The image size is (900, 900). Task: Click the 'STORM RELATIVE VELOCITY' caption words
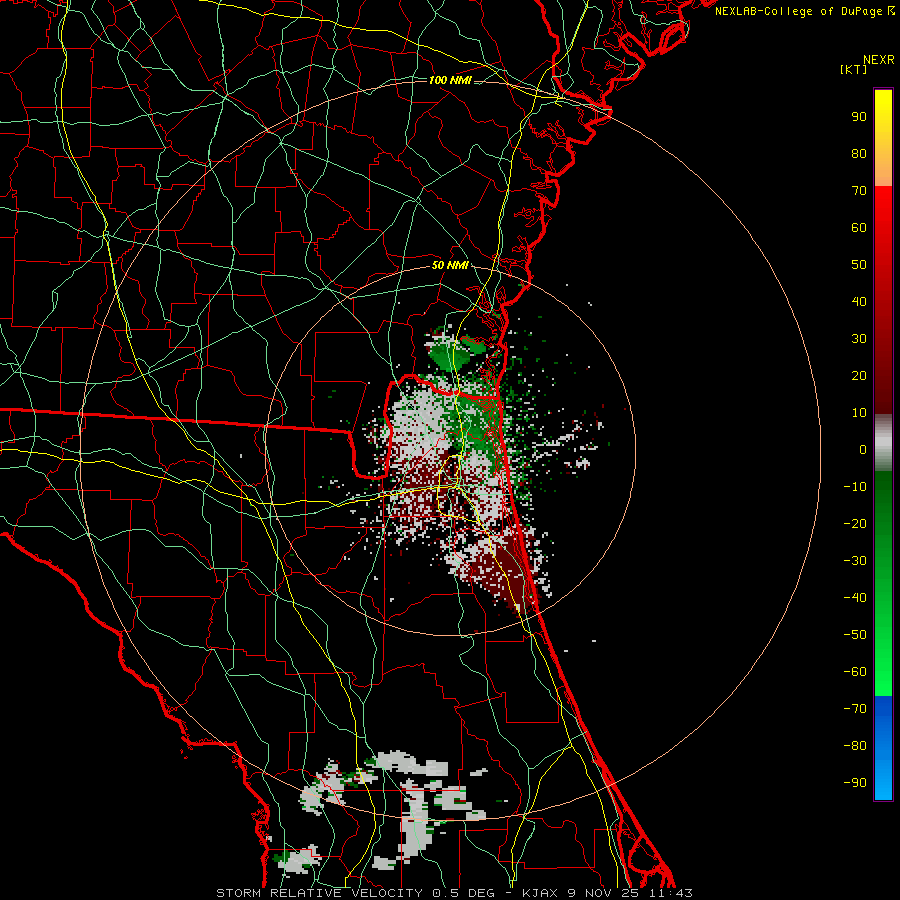tap(320, 893)
